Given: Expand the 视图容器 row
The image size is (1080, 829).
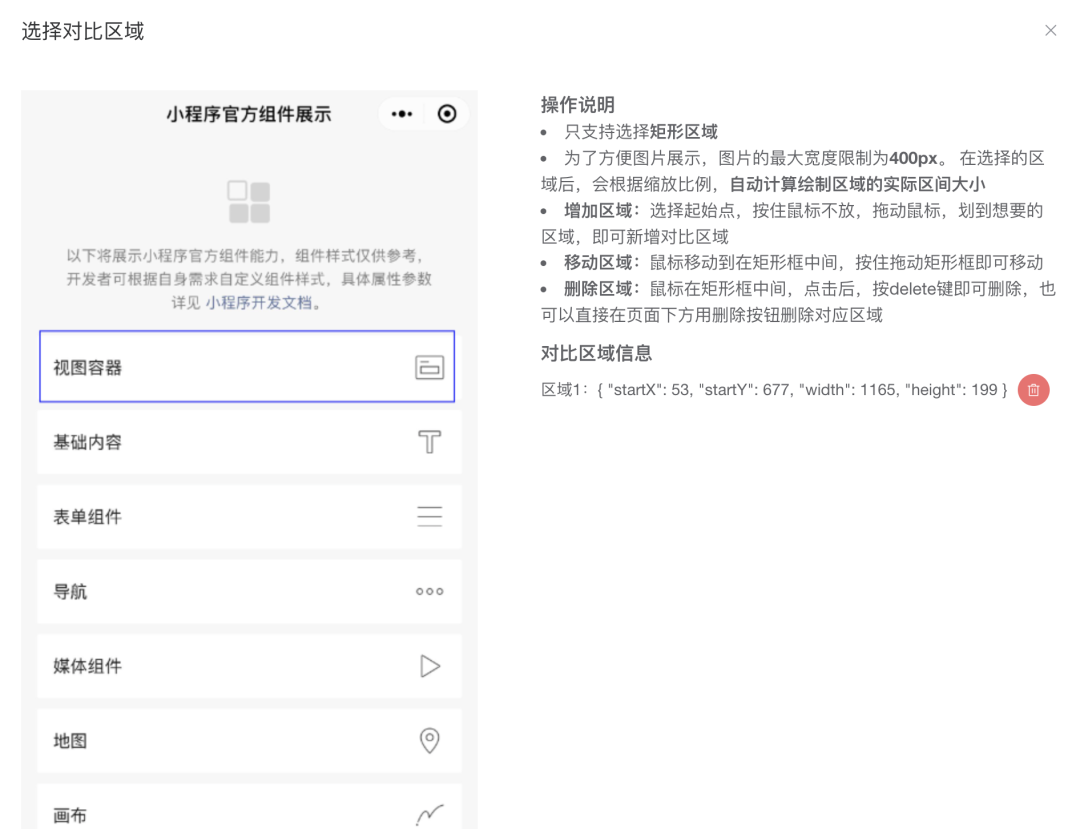Looking at the screenshot, I should coord(247,366).
